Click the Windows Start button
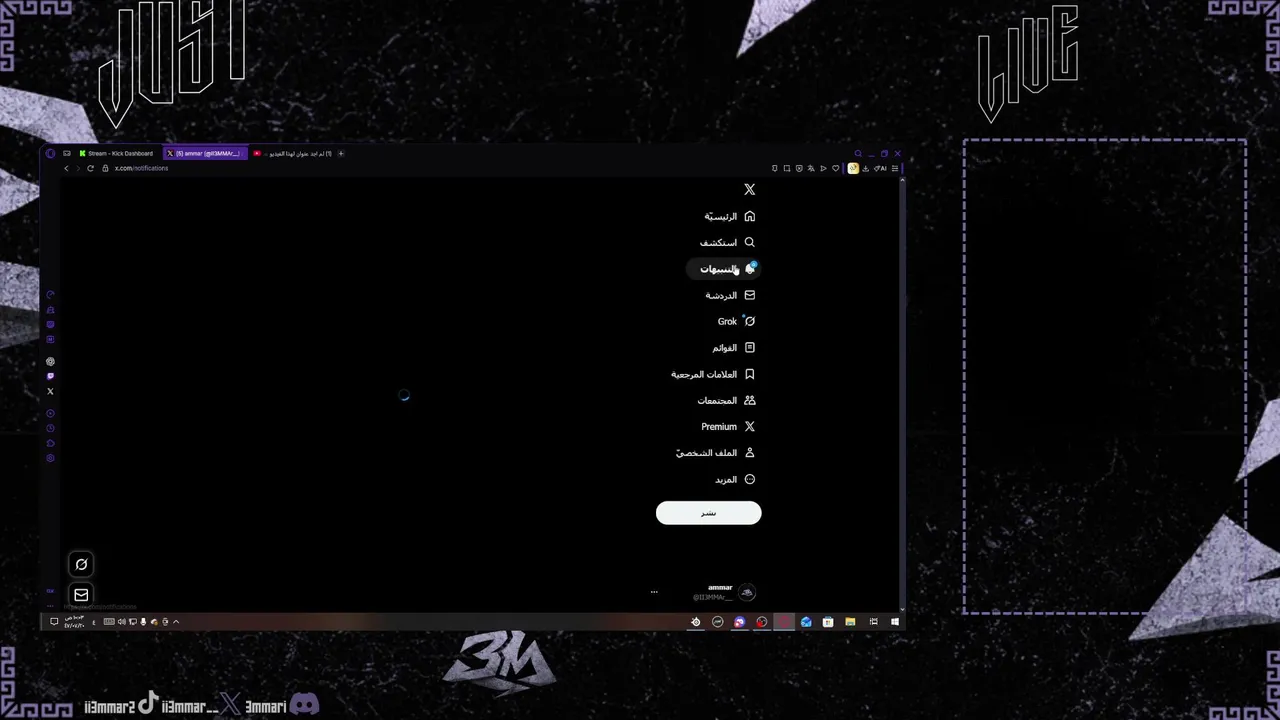Image resolution: width=1280 pixels, height=720 pixels. click(x=895, y=622)
